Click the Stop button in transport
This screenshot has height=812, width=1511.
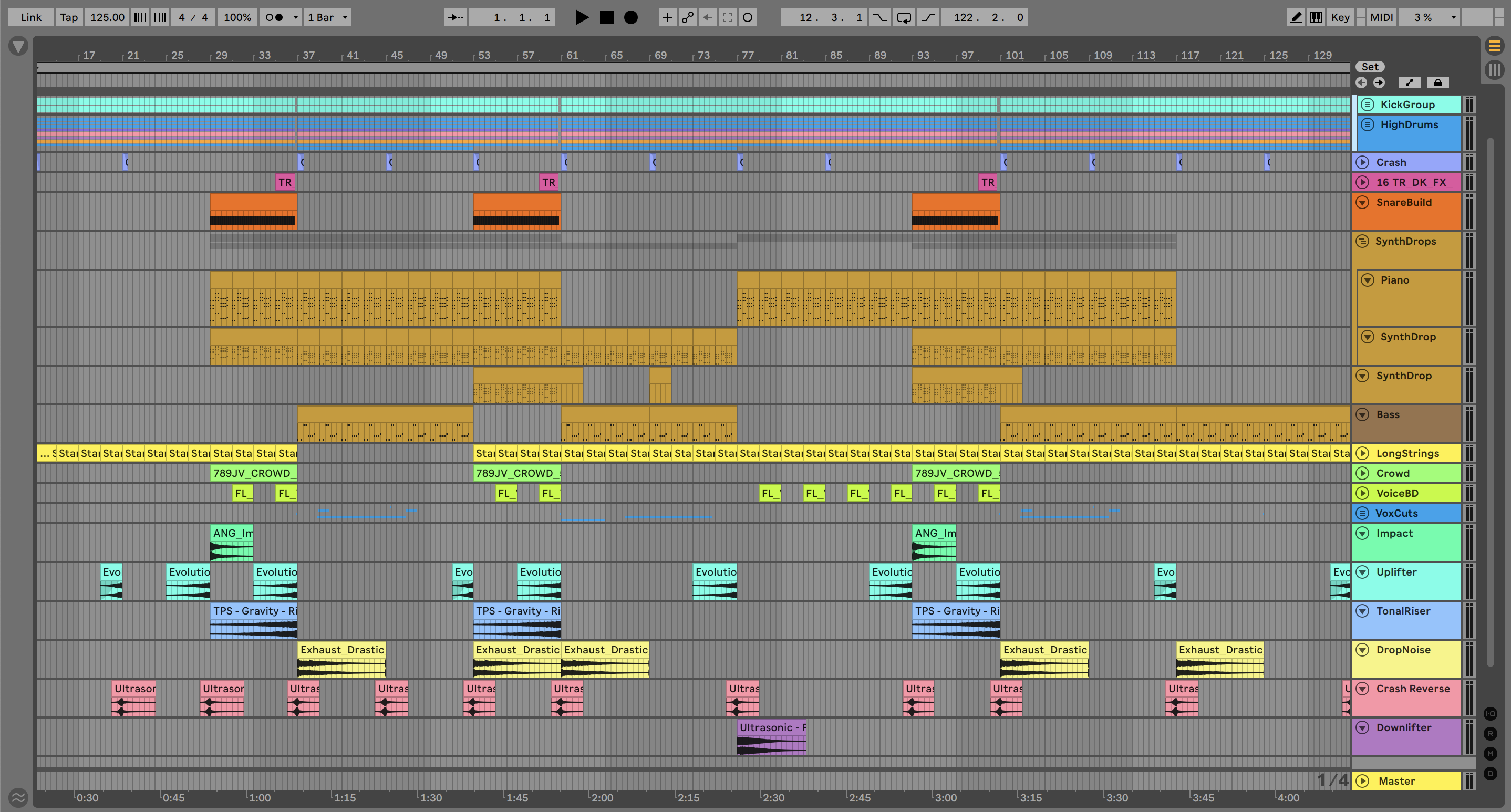tap(606, 17)
